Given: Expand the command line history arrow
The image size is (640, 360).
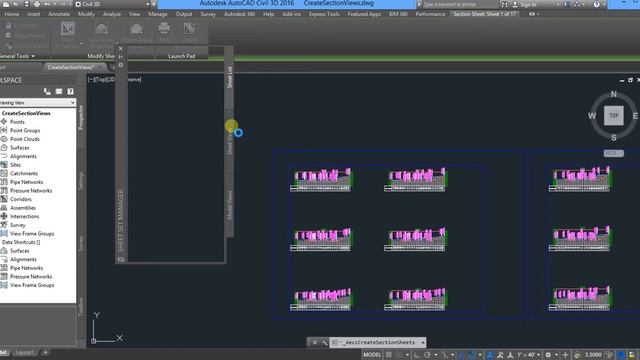Looking at the screenshot, I should [423, 342].
